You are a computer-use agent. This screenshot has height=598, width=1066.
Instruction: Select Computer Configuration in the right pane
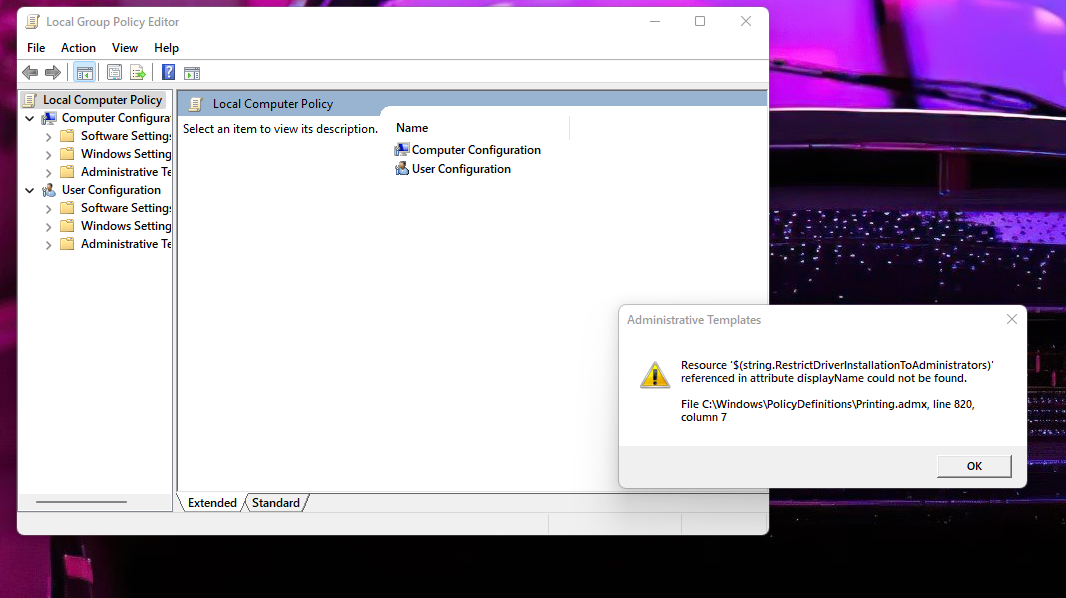point(476,150)
